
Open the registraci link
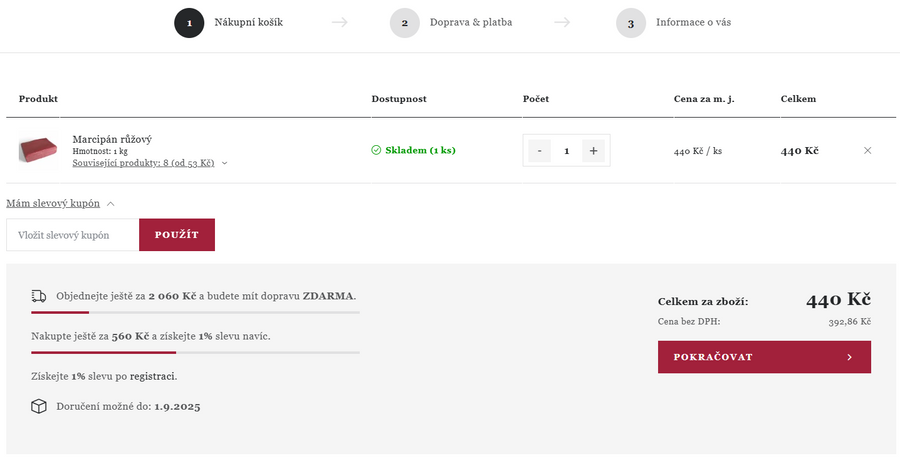[x=152, y=376]
